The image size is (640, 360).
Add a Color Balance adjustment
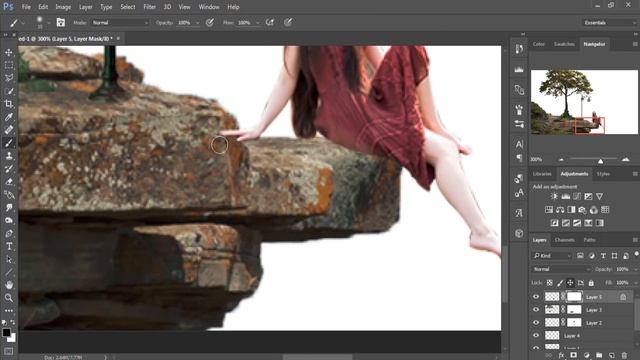pos(560,210)
